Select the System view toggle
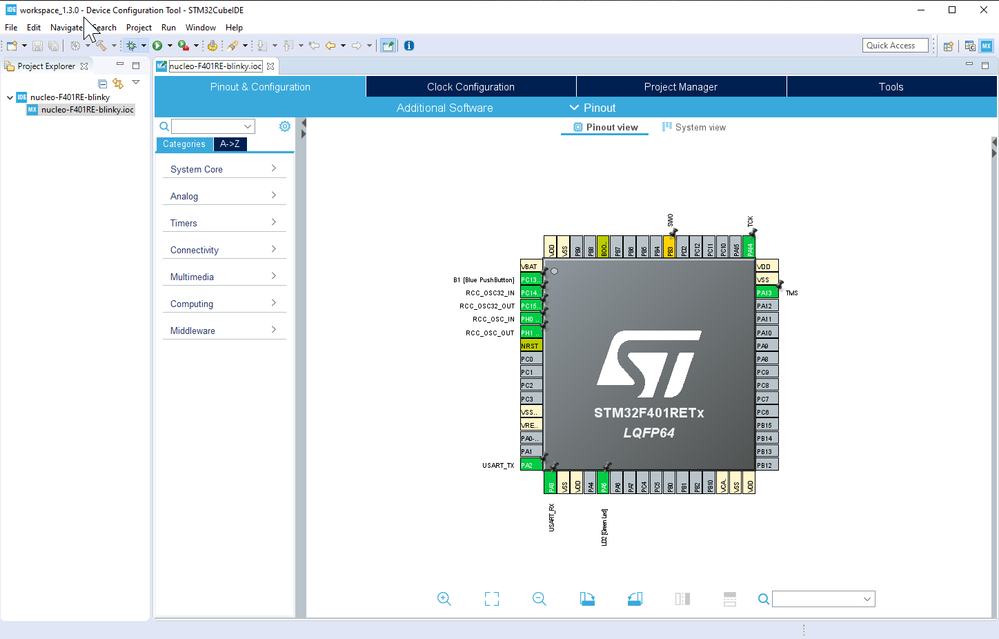 (694, 127)
